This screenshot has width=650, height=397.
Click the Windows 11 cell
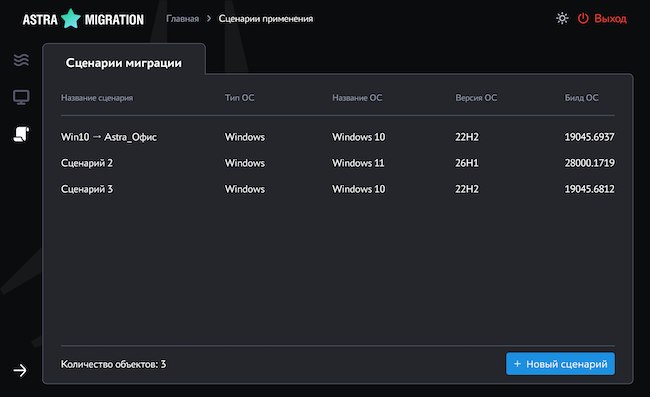[x=358, y=163]
